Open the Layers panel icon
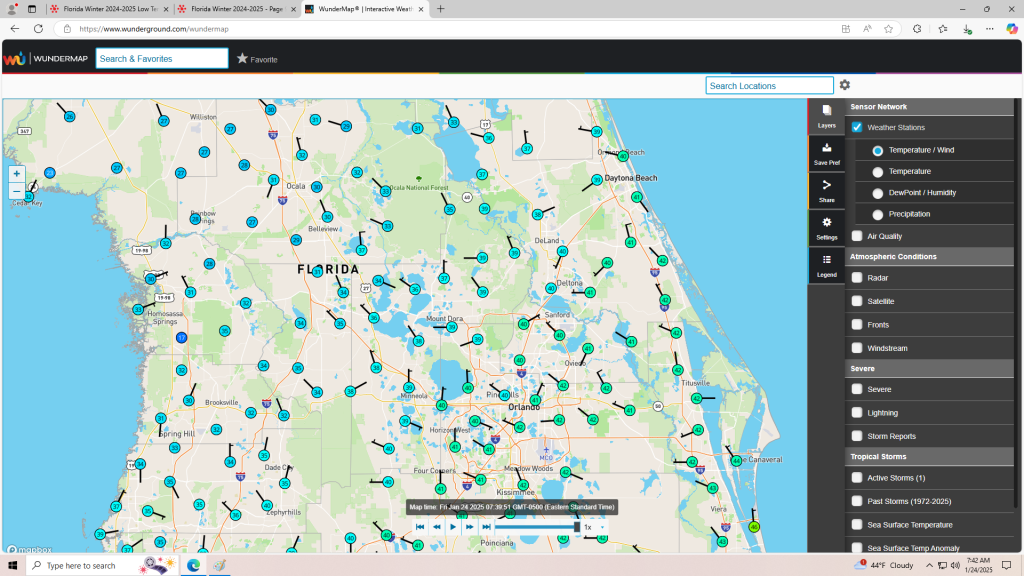1024x576 pixels. [826, 115]
